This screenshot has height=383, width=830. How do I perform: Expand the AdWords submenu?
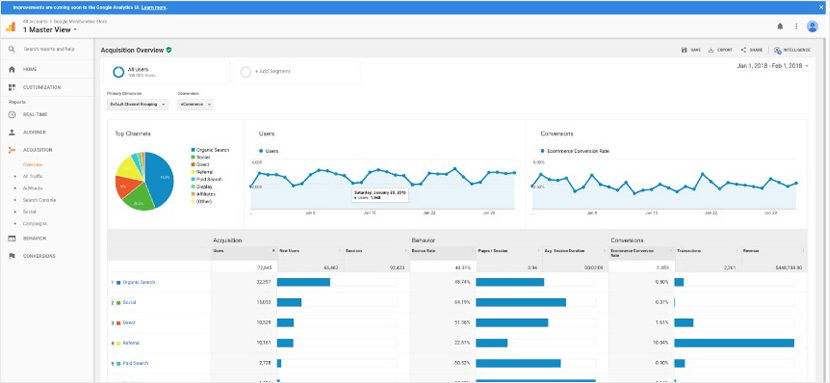coord(15,188)
